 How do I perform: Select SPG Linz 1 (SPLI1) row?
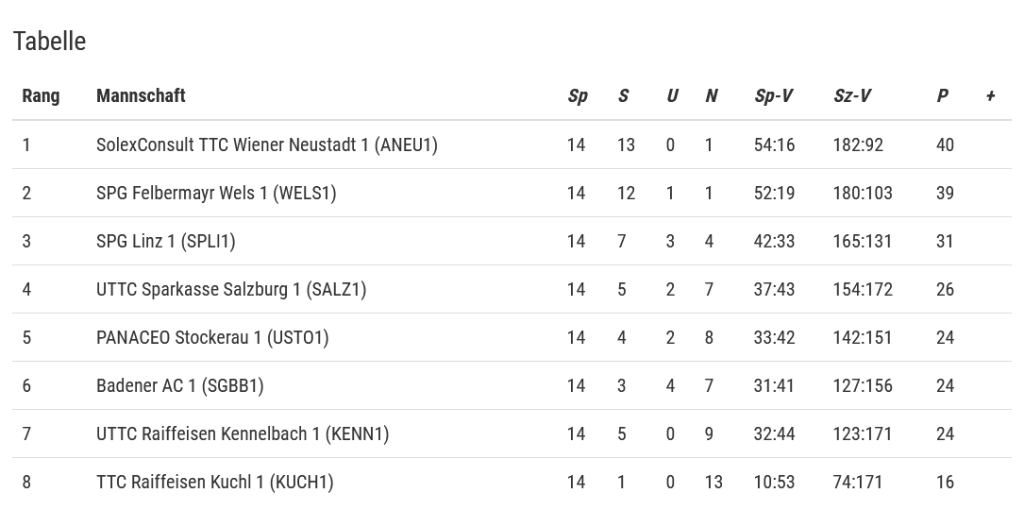pyautogui.click(x=166, y=241)
